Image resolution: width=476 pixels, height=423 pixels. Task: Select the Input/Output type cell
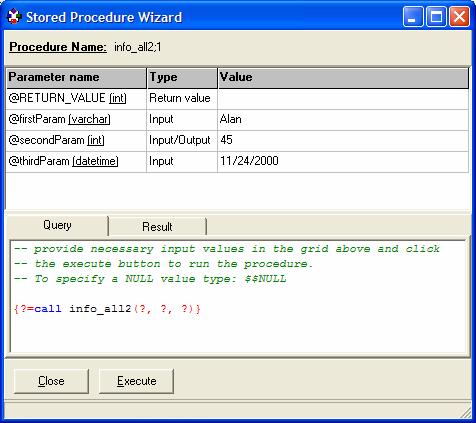point(182,140)
